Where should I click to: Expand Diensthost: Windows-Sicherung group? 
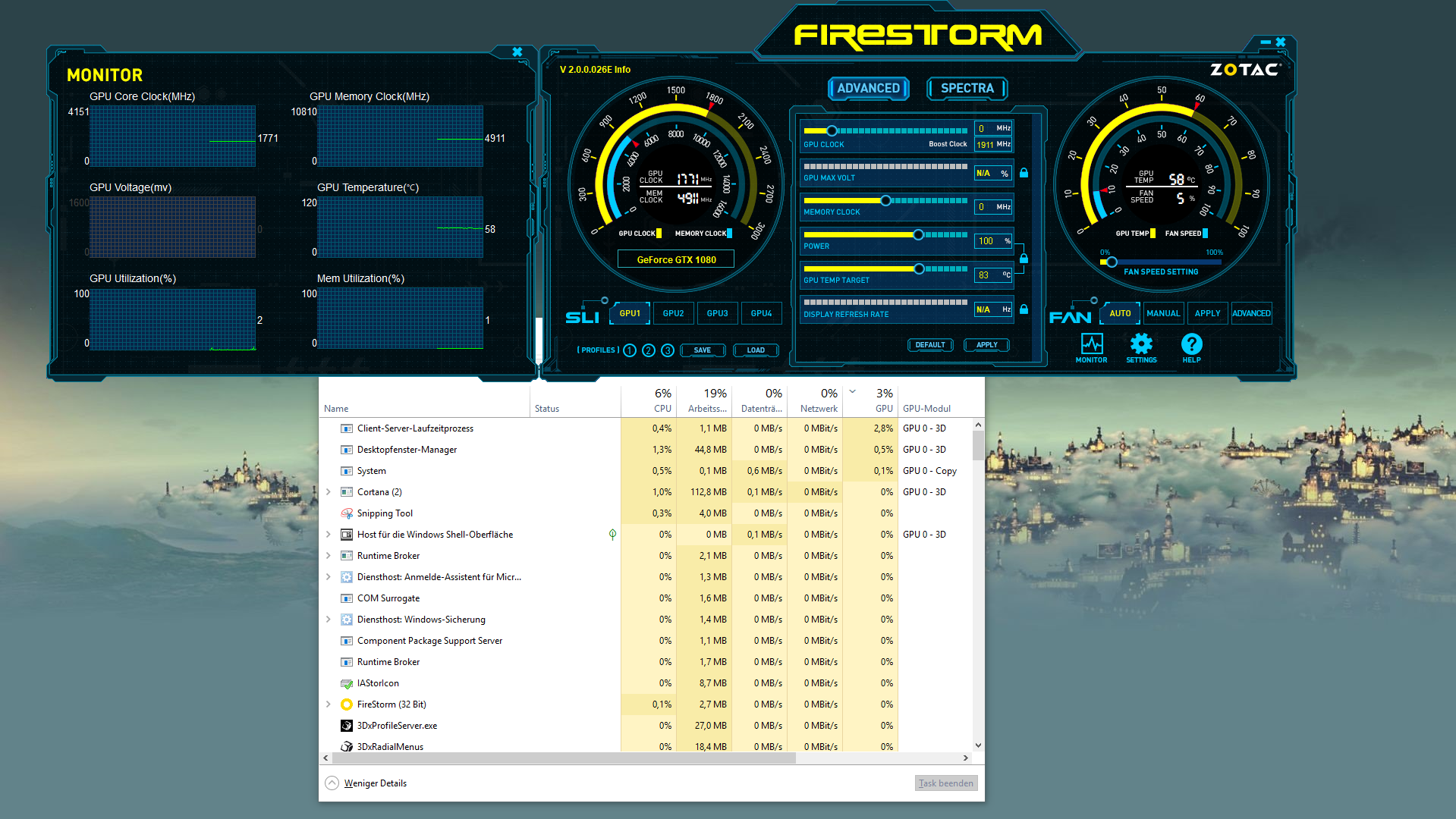tap(329, 620)
